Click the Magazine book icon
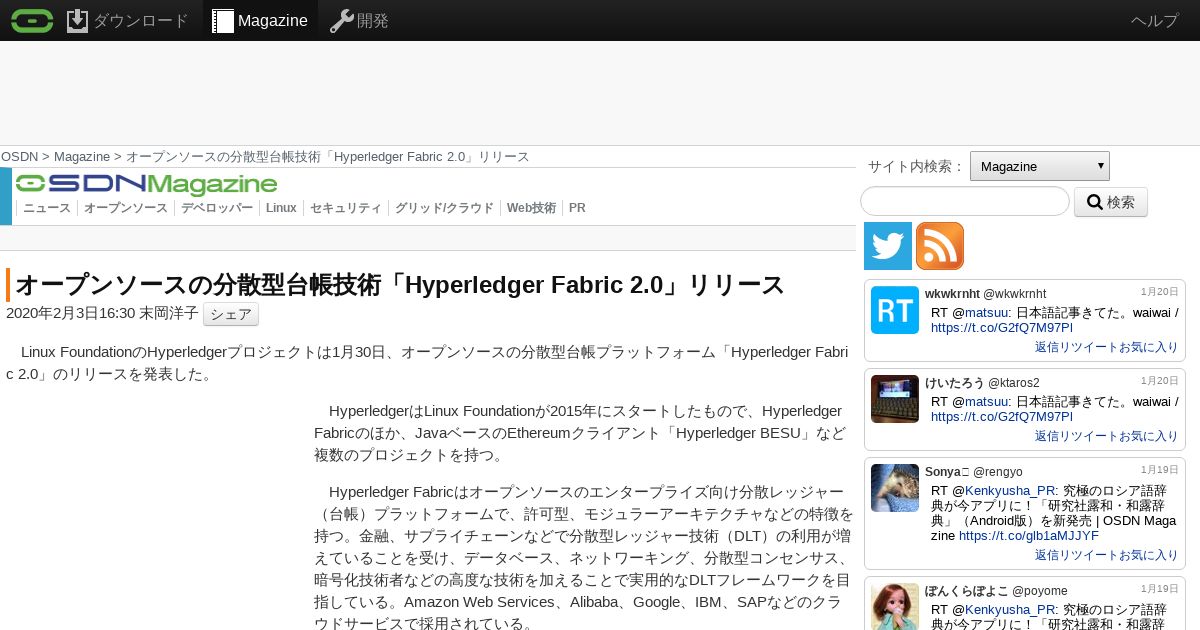The height and width of the screenshot is (630, 1200). coord(223,21)
